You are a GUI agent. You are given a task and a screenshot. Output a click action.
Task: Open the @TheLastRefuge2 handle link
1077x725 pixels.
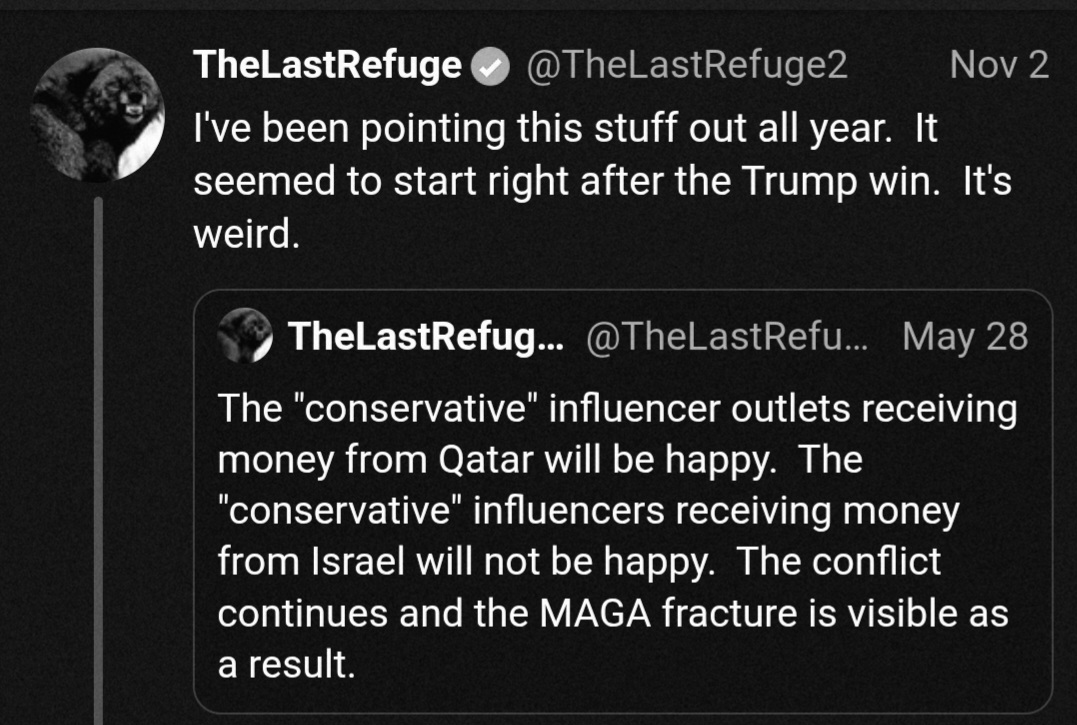pos(687,65)
